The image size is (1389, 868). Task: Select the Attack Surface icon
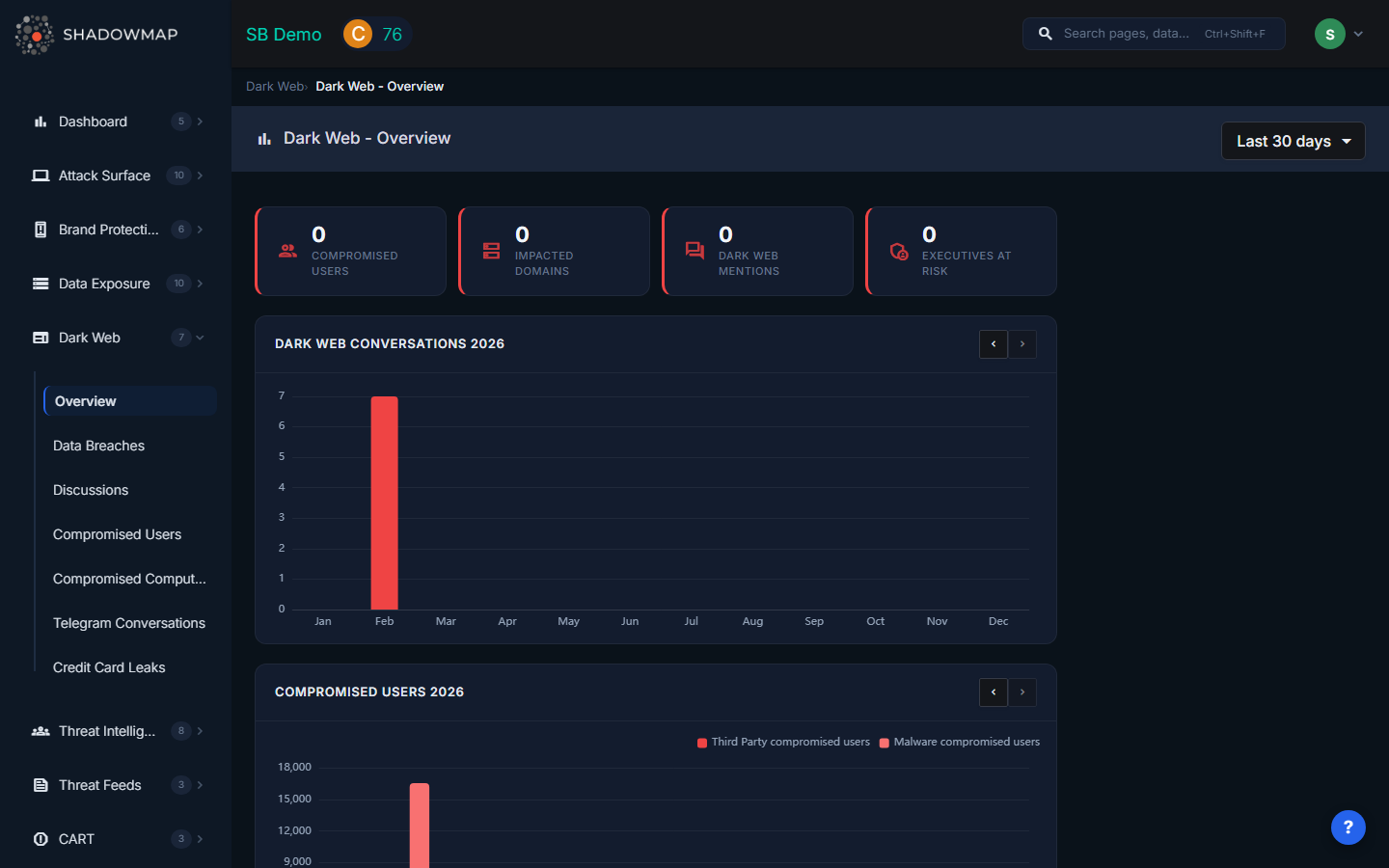click(40, 175)
